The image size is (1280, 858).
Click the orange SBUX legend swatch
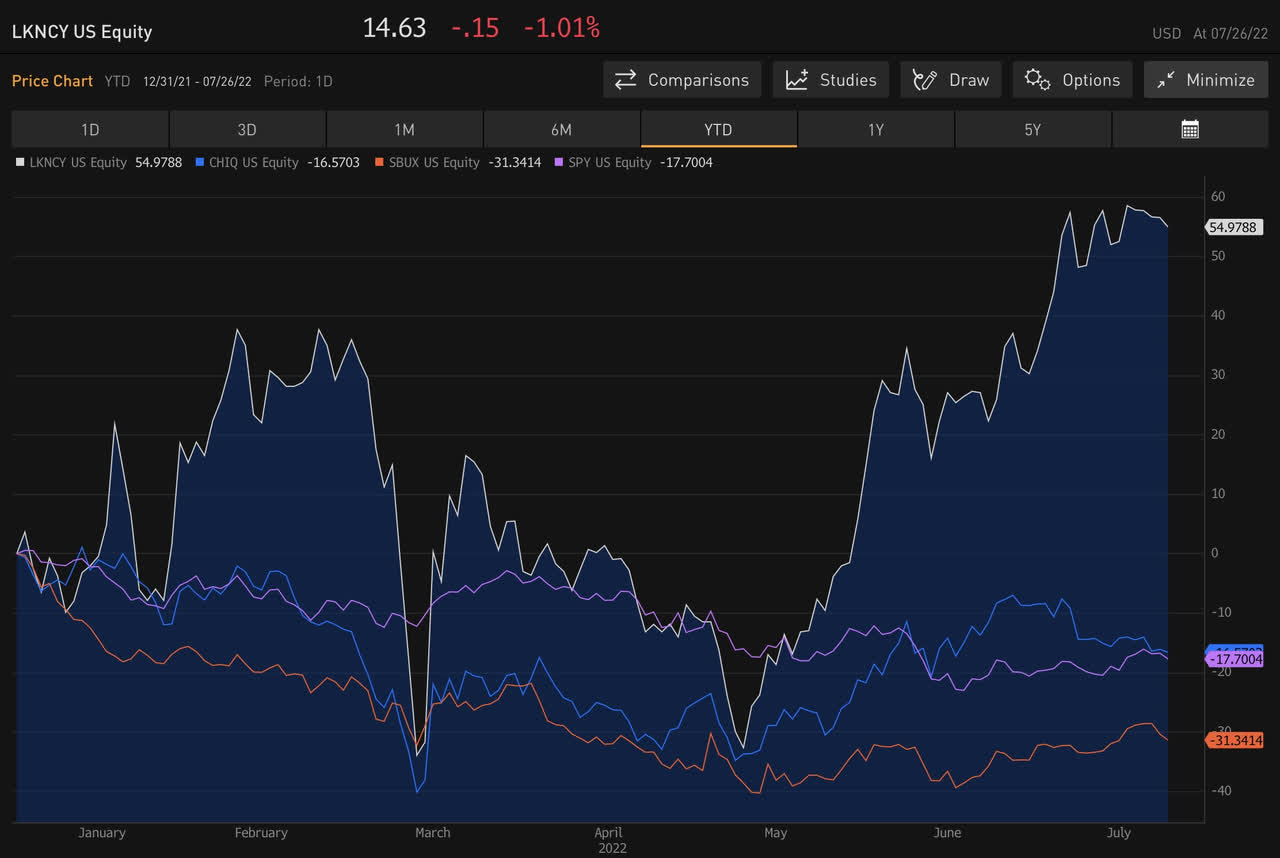pos(379,162)
